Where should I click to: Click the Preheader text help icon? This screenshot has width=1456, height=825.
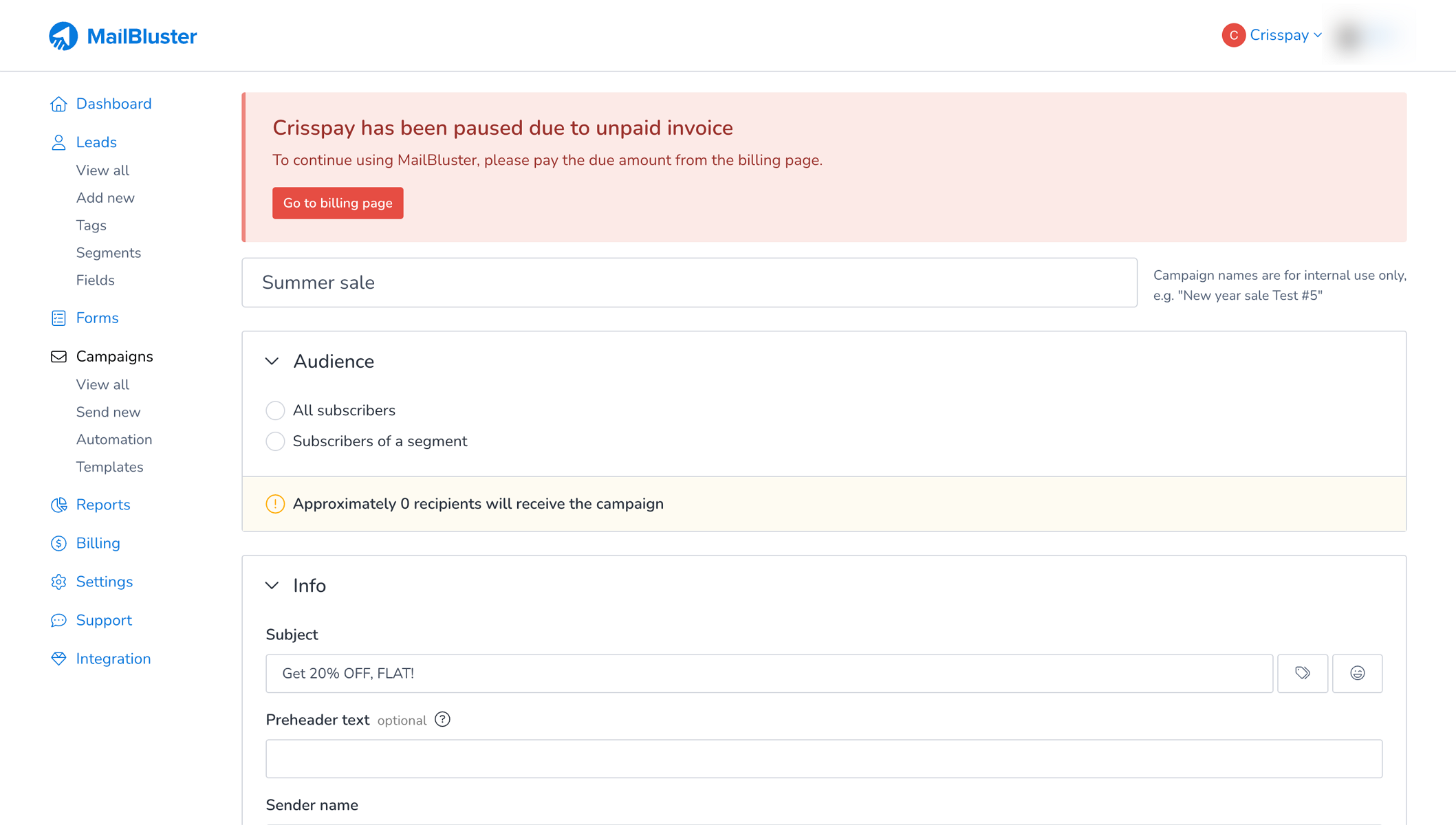coord(442,719)
